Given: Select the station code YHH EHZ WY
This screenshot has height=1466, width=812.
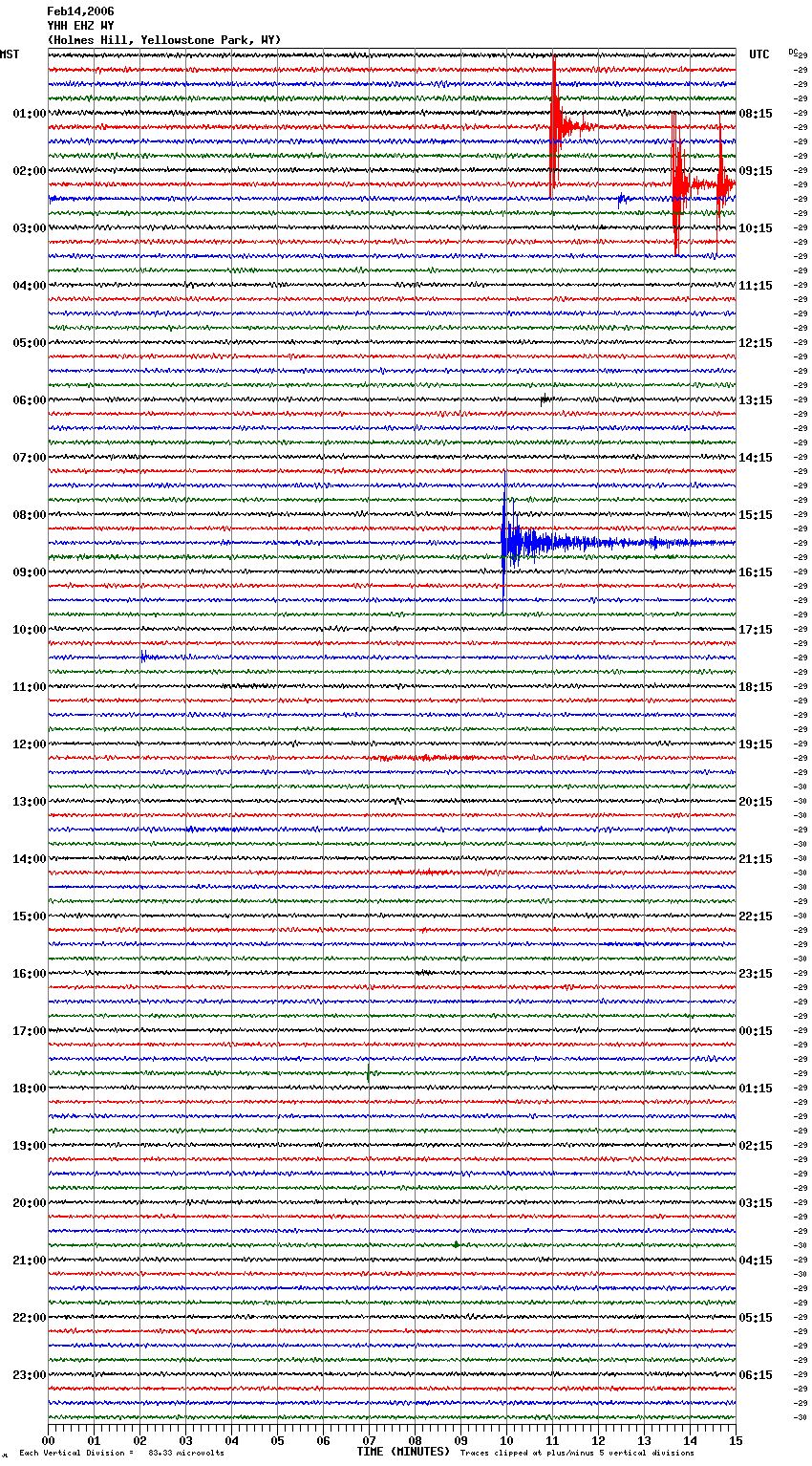Looking at the screenshot, I should [x=80, y=26].
